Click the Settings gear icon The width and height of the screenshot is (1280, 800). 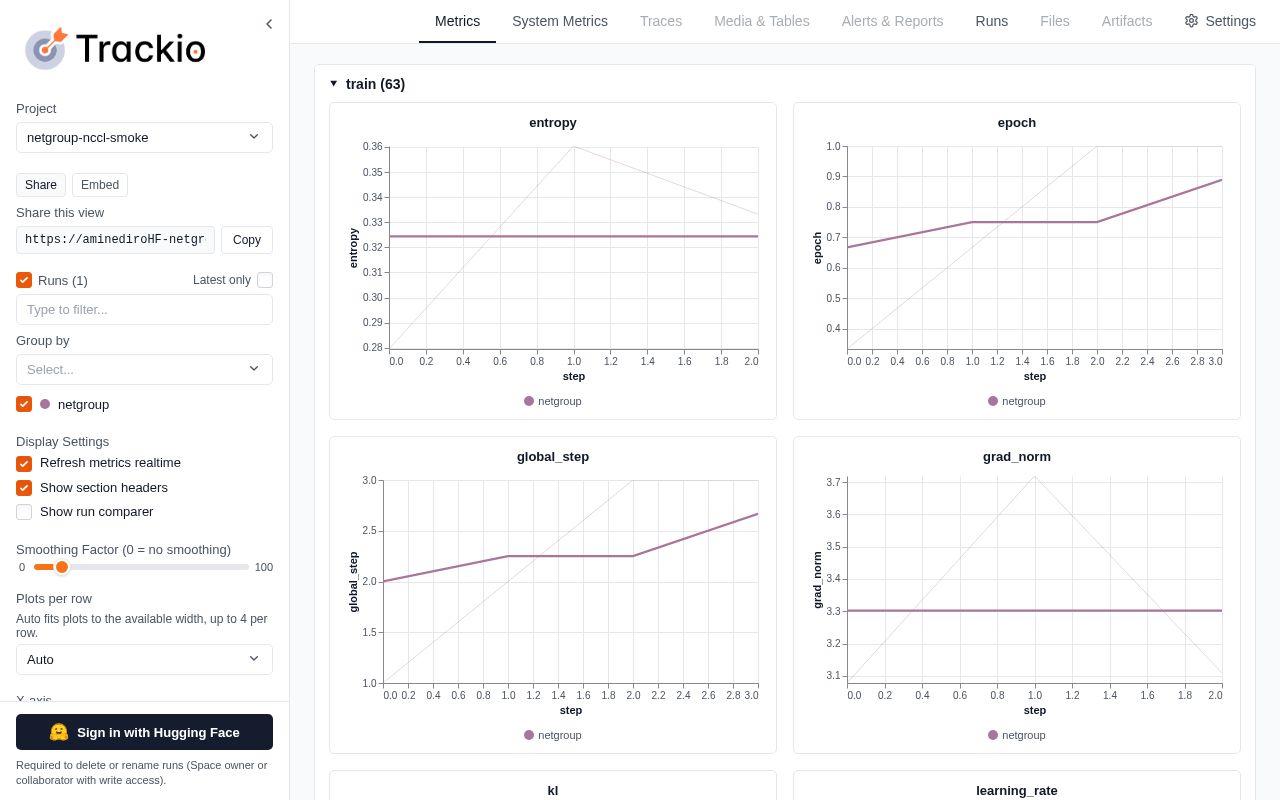coord(1191,21)
